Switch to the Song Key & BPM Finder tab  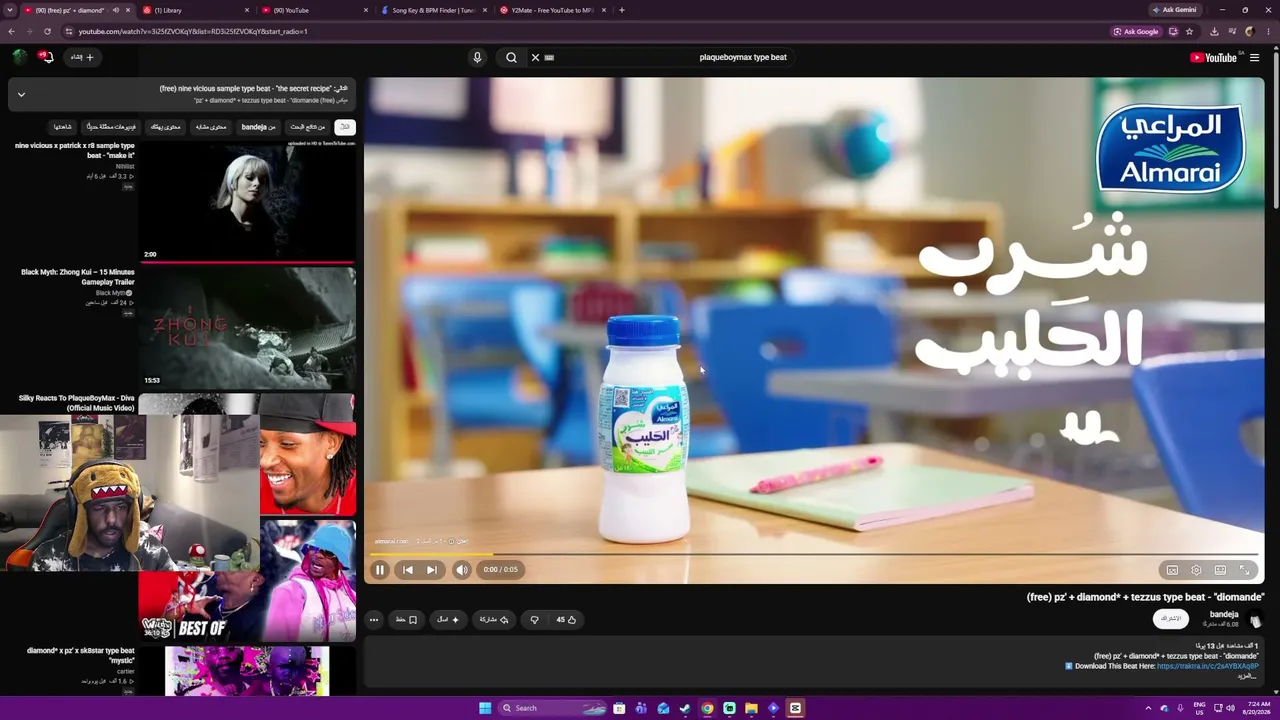coord(433,10)
